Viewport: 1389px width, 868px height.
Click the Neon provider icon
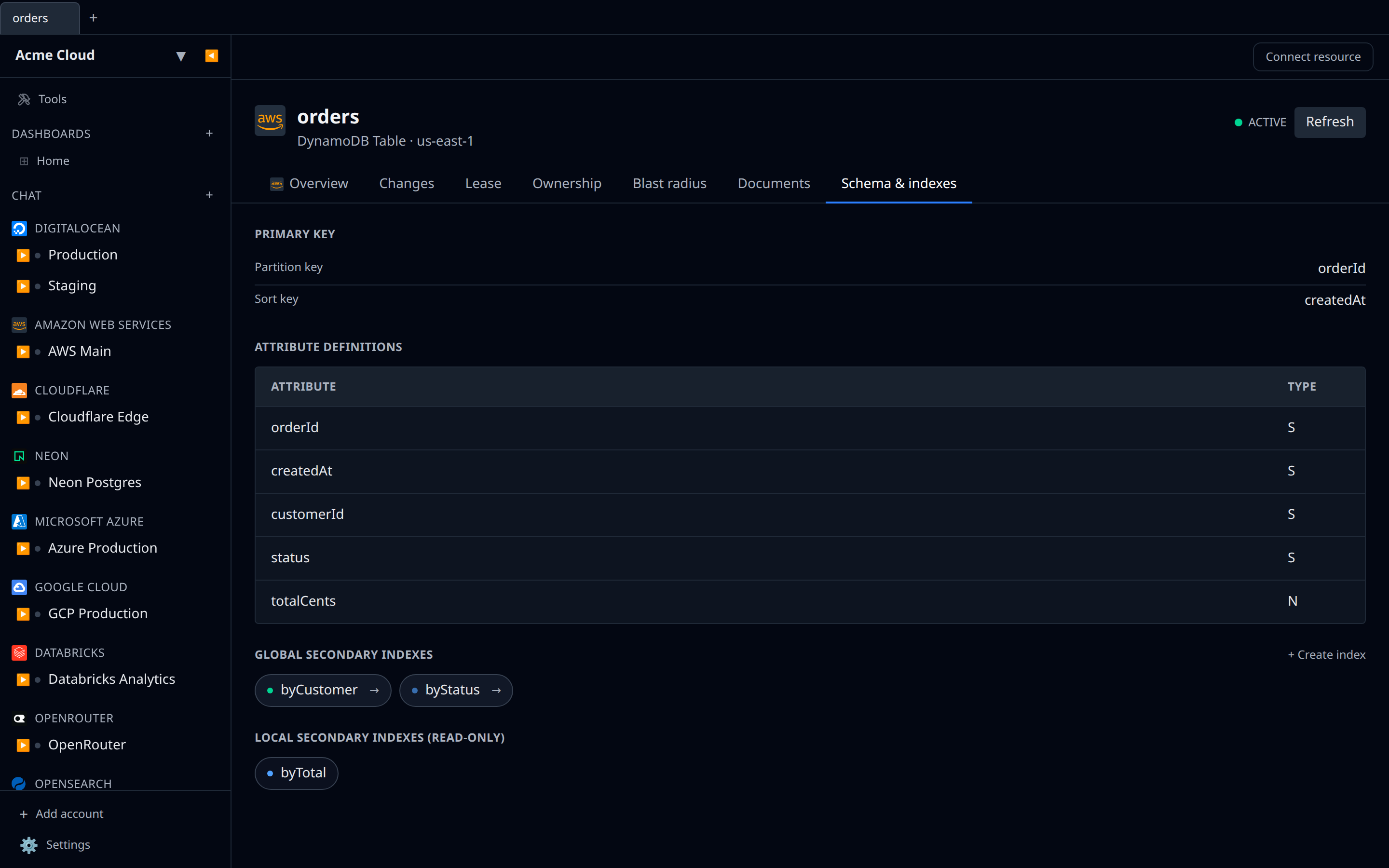click(x=19, y=456)
